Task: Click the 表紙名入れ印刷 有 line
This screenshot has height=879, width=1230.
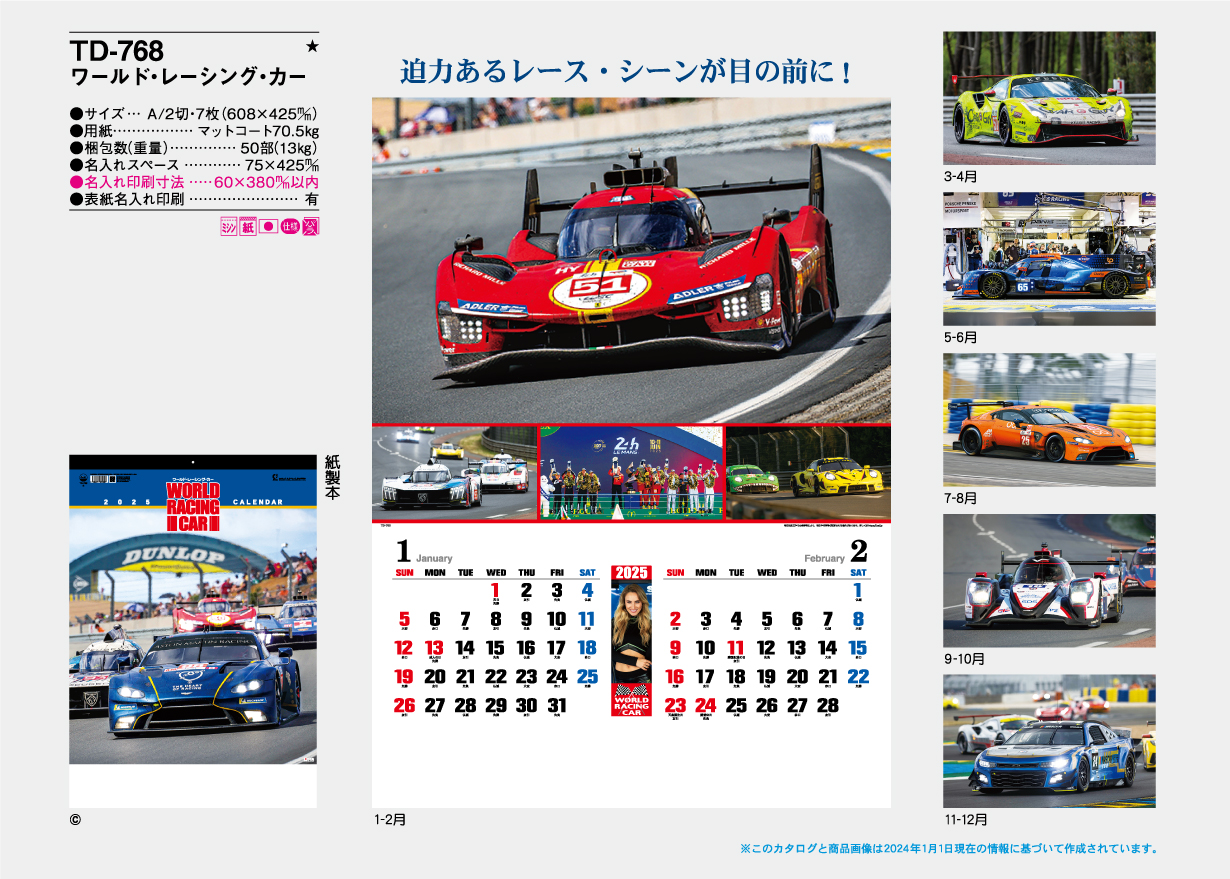Action: [194, 199]
